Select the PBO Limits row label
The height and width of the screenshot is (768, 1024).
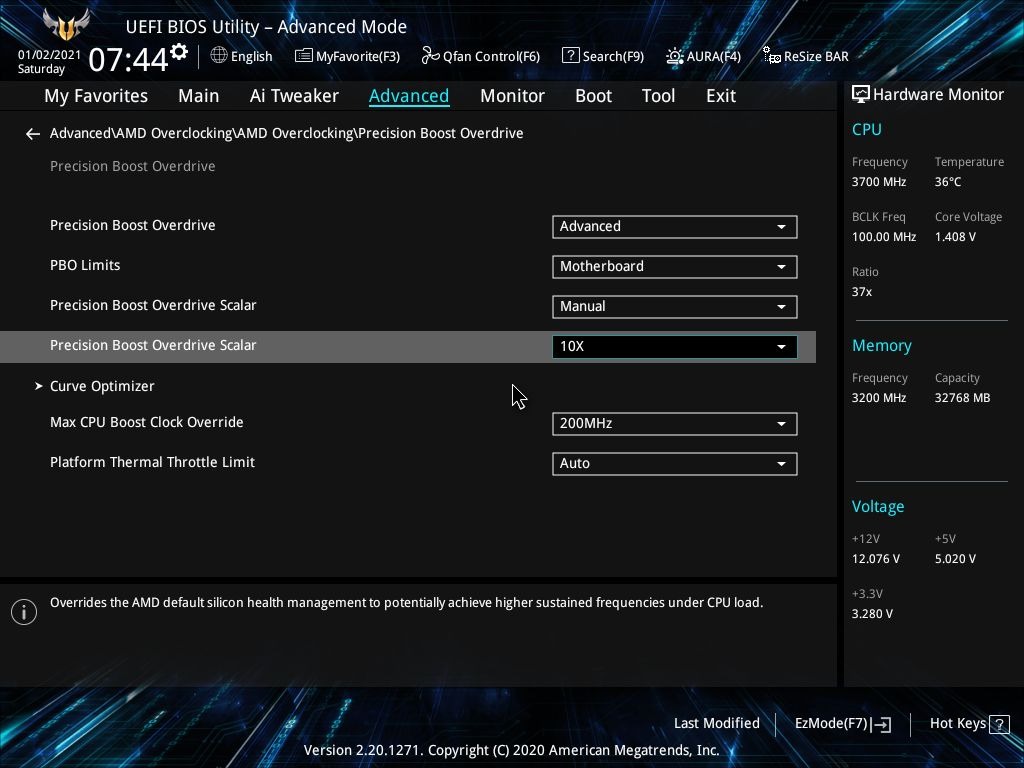(85, 265)
